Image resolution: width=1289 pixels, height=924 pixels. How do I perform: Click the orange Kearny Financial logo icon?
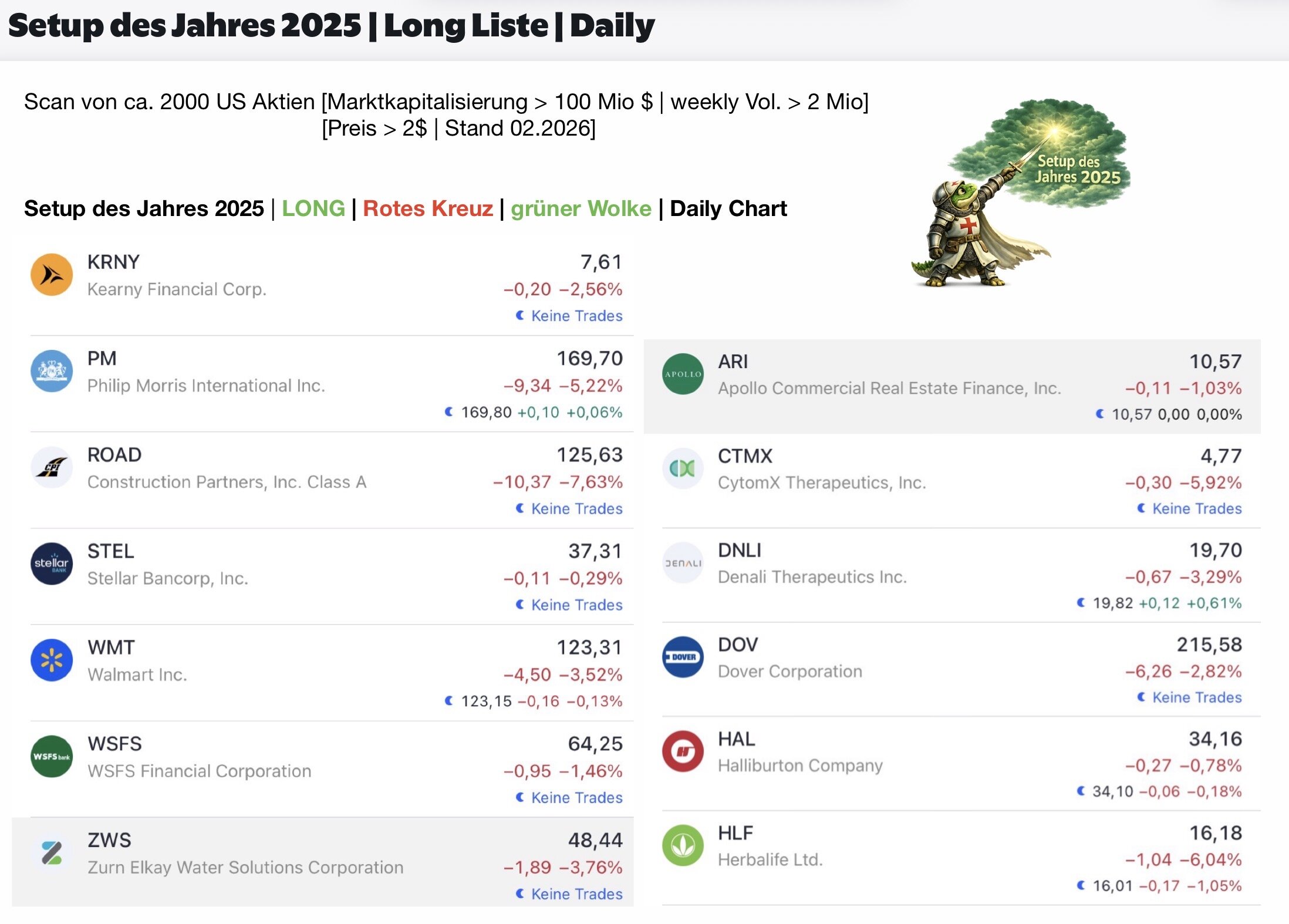(x=52, y=274)
